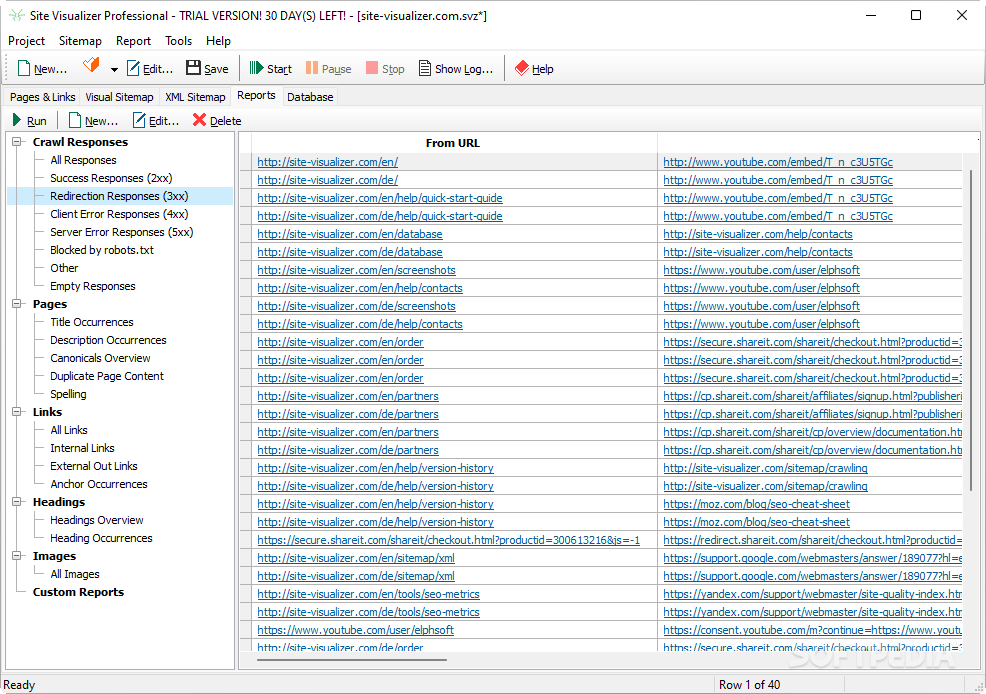Select All Responses report
Viewport: 986px width, 694px height.
(83, 160)
